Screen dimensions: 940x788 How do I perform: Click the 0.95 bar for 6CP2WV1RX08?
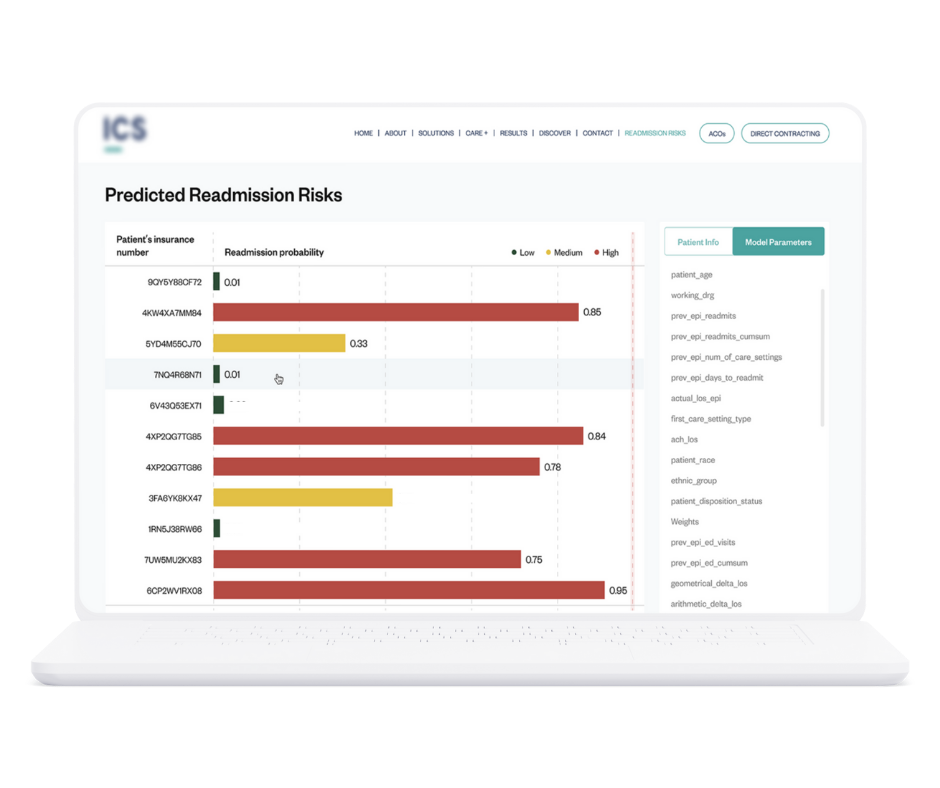409,590
